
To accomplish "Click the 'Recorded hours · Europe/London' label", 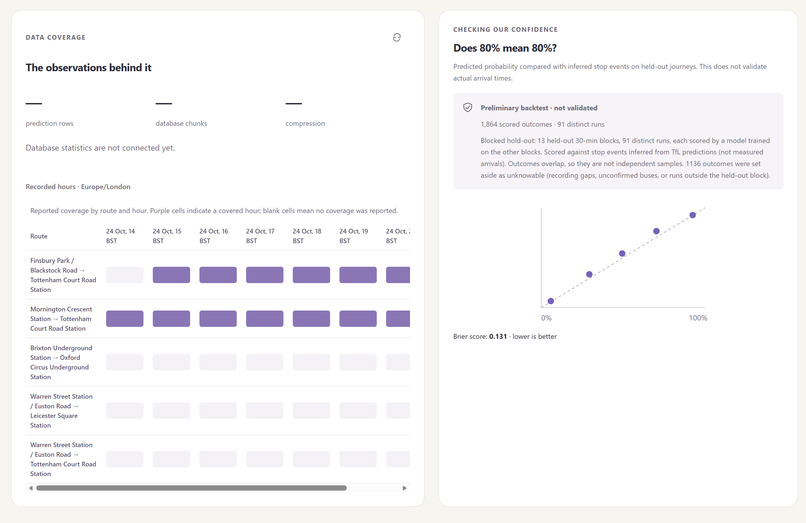I will pyautogui.click(x=78, y=187).
